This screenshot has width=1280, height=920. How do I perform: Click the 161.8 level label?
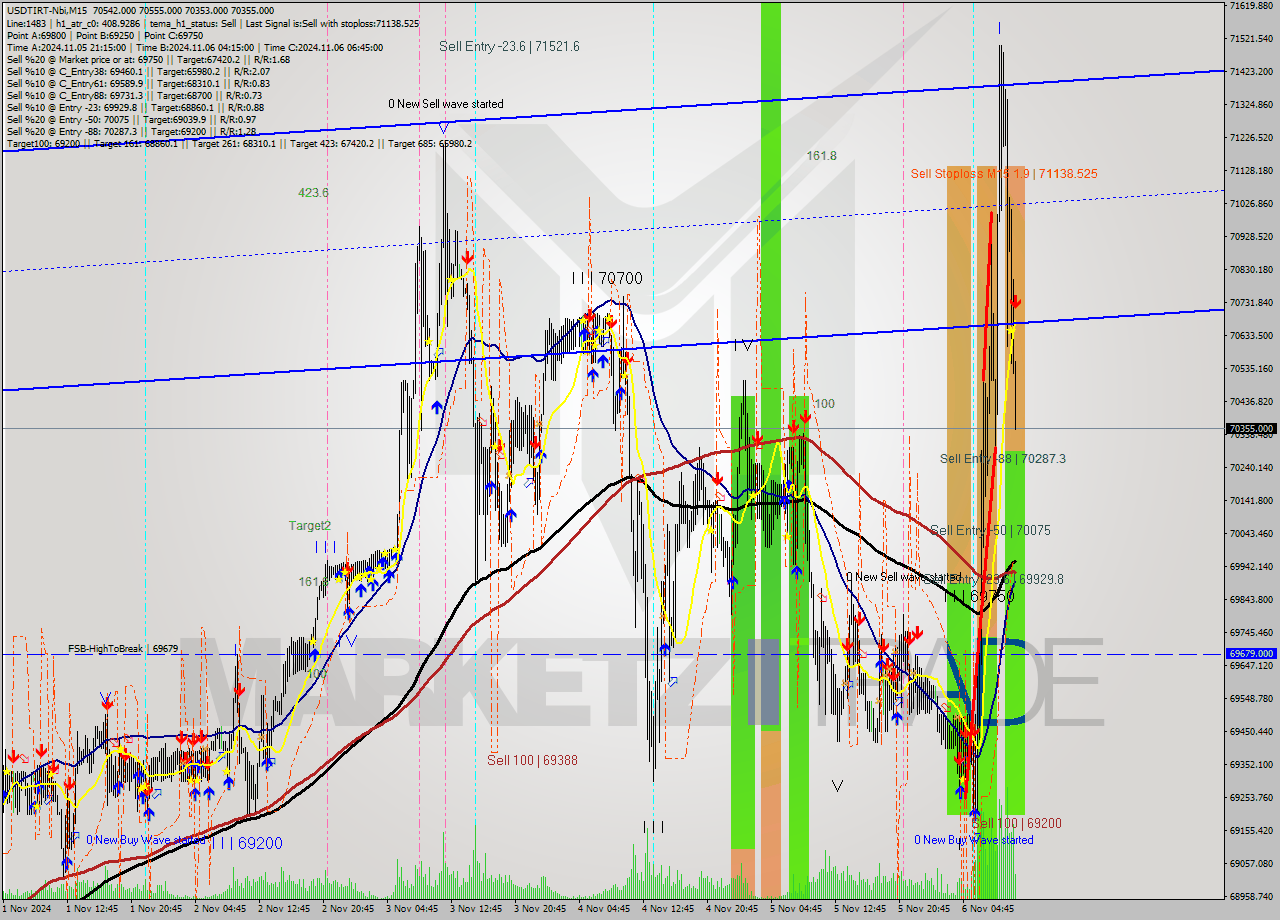(822, 156)
